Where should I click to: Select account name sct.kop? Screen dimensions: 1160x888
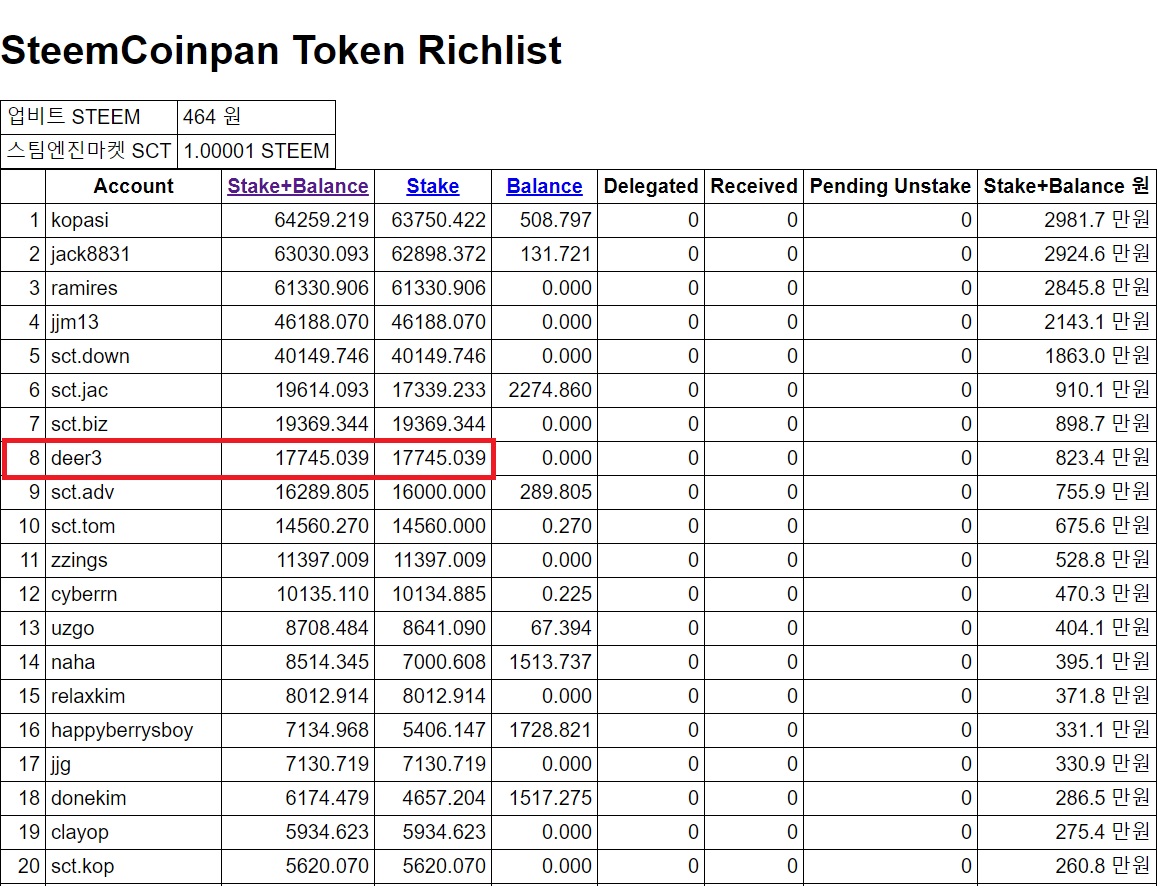pyautogui.click(x=83, y=866)
